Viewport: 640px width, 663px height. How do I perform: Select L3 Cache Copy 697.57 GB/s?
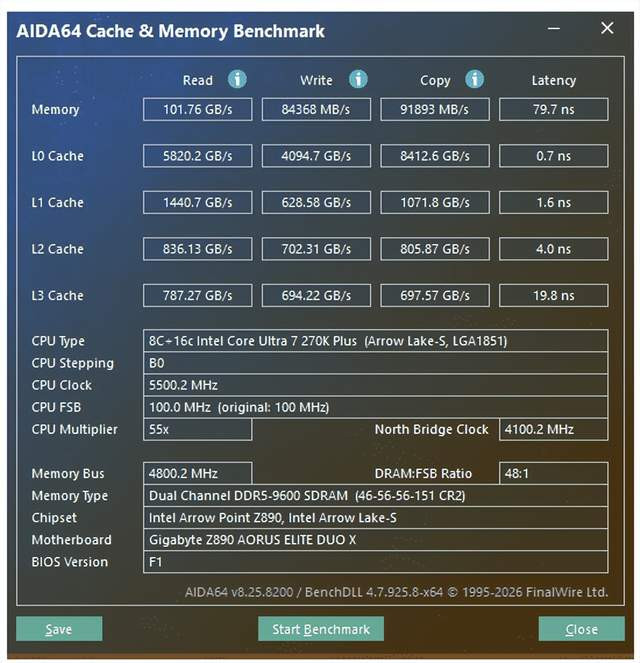tap(435, 296)
